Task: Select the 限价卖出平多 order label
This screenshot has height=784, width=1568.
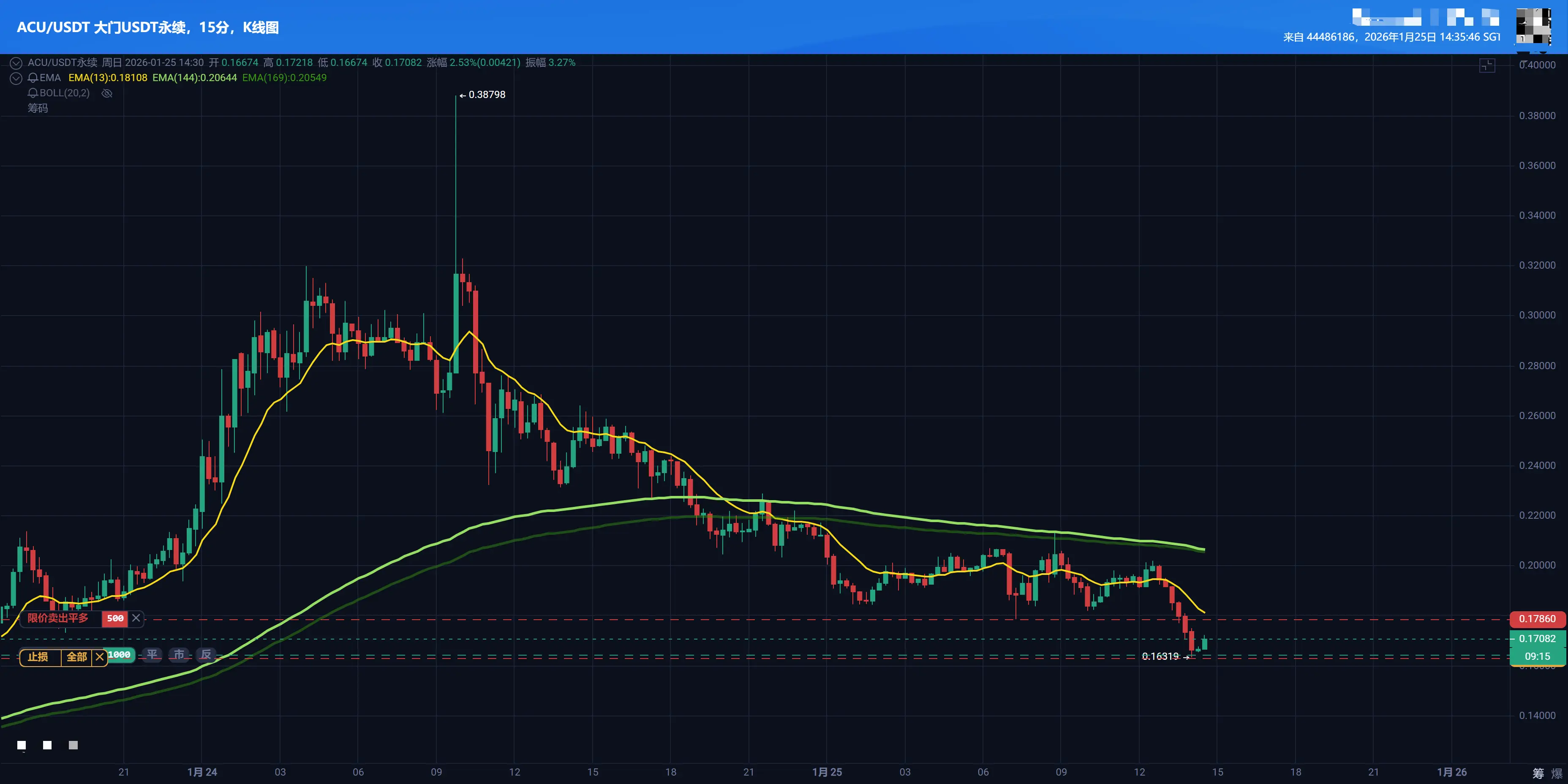Action: [x=58, y=618]
